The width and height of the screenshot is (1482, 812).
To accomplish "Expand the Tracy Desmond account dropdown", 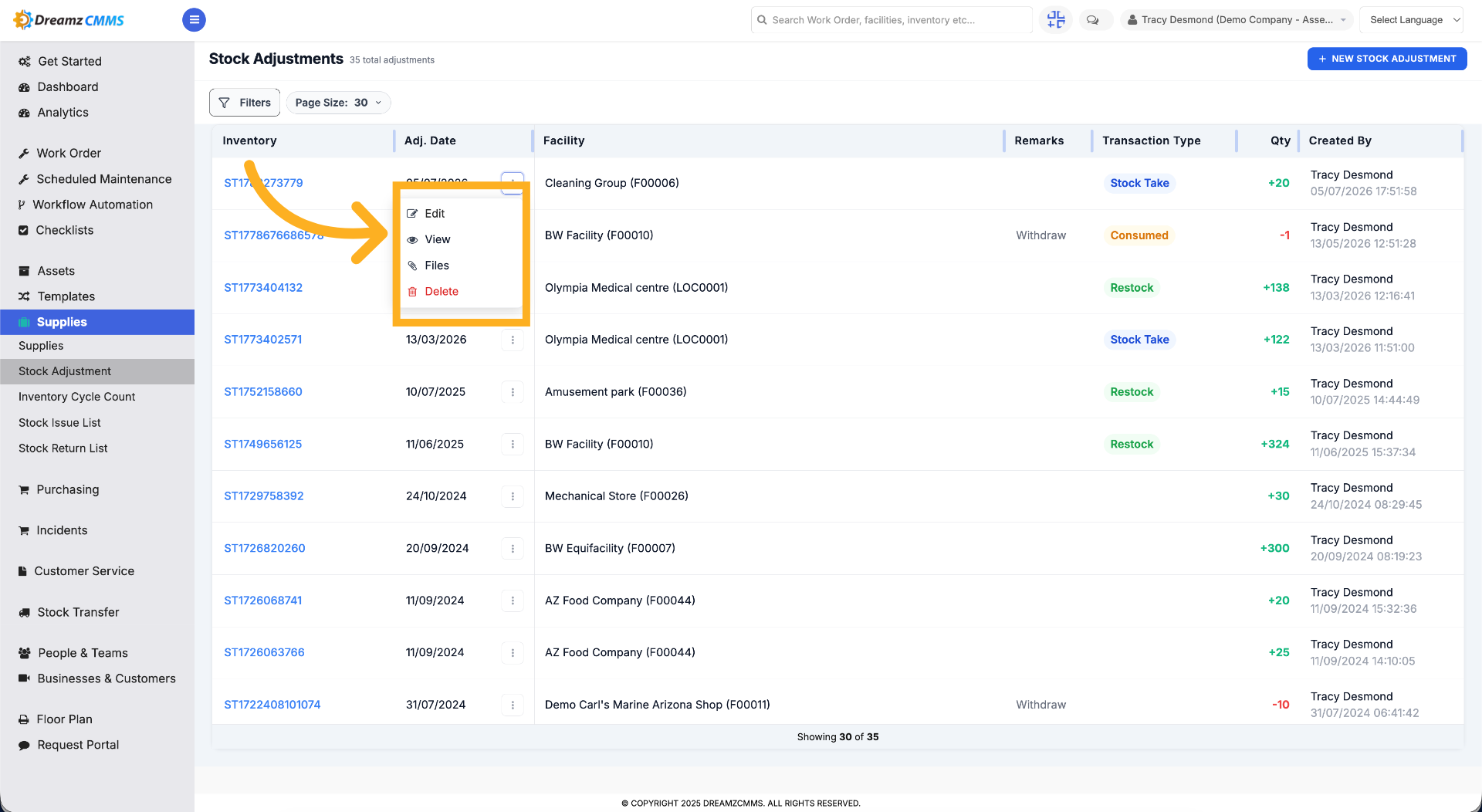I will coord(1237,20).
